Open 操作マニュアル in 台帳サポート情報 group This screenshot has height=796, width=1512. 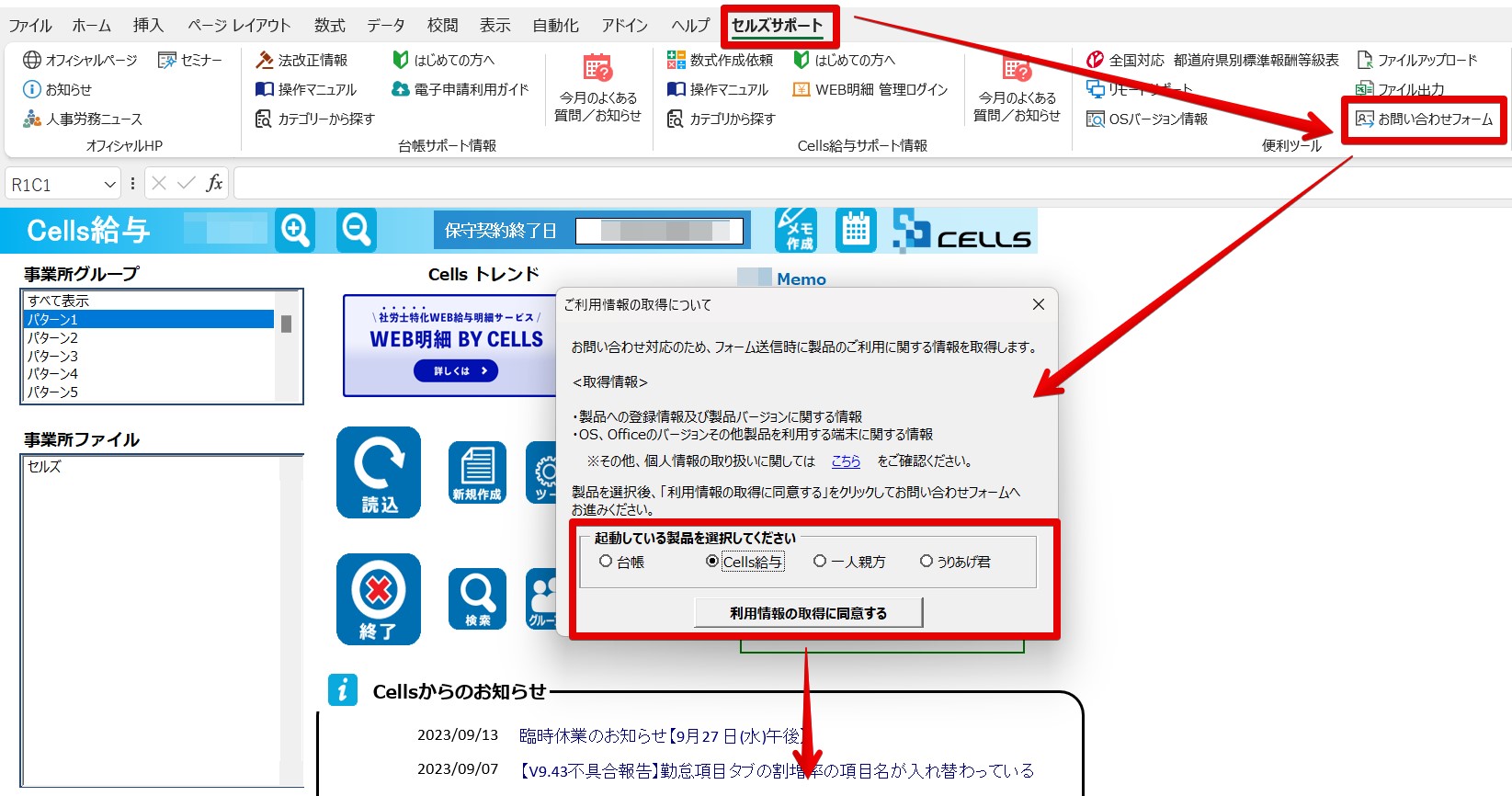(306, 89)
